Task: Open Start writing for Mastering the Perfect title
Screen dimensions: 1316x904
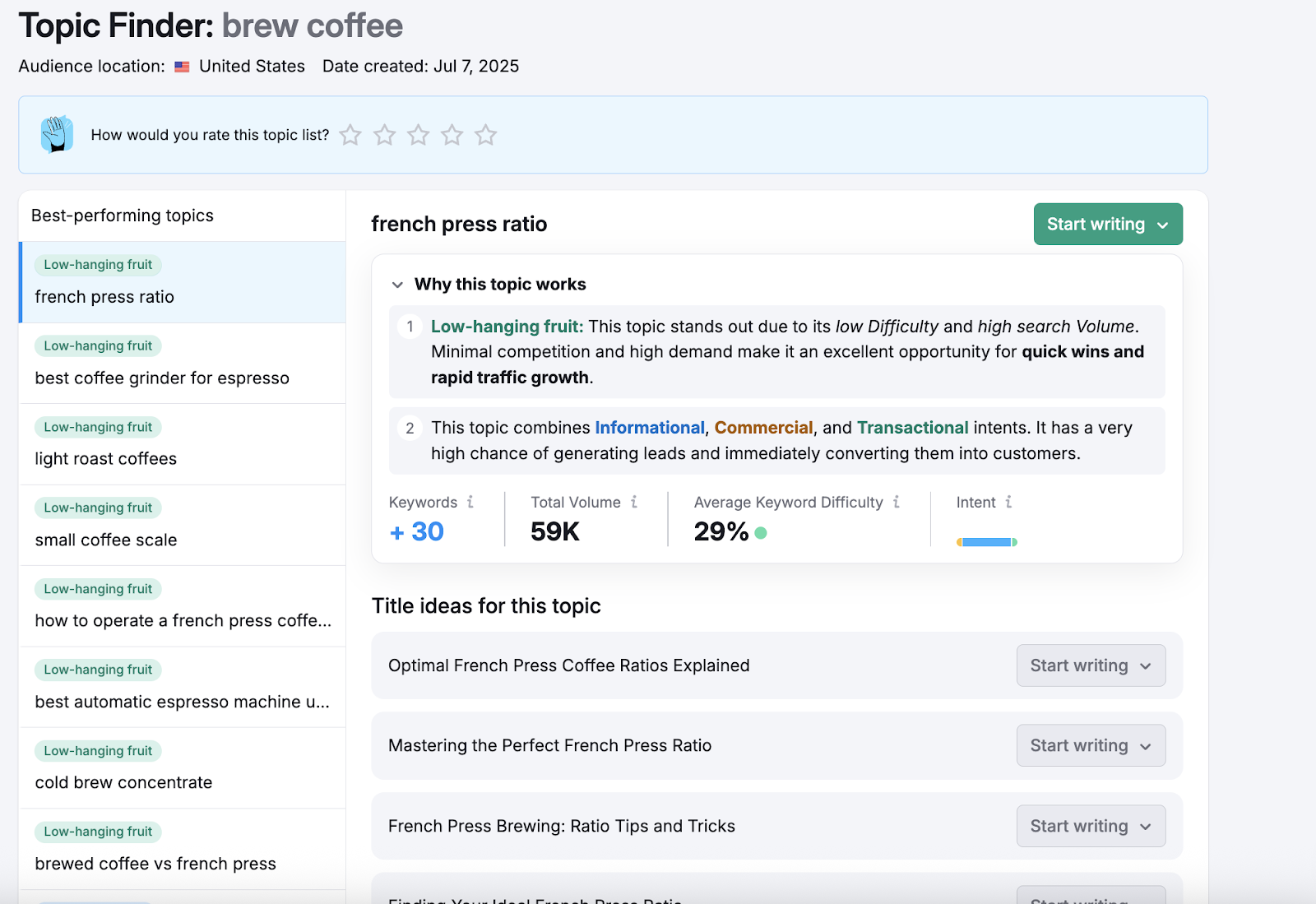Action: point(1091,745)
